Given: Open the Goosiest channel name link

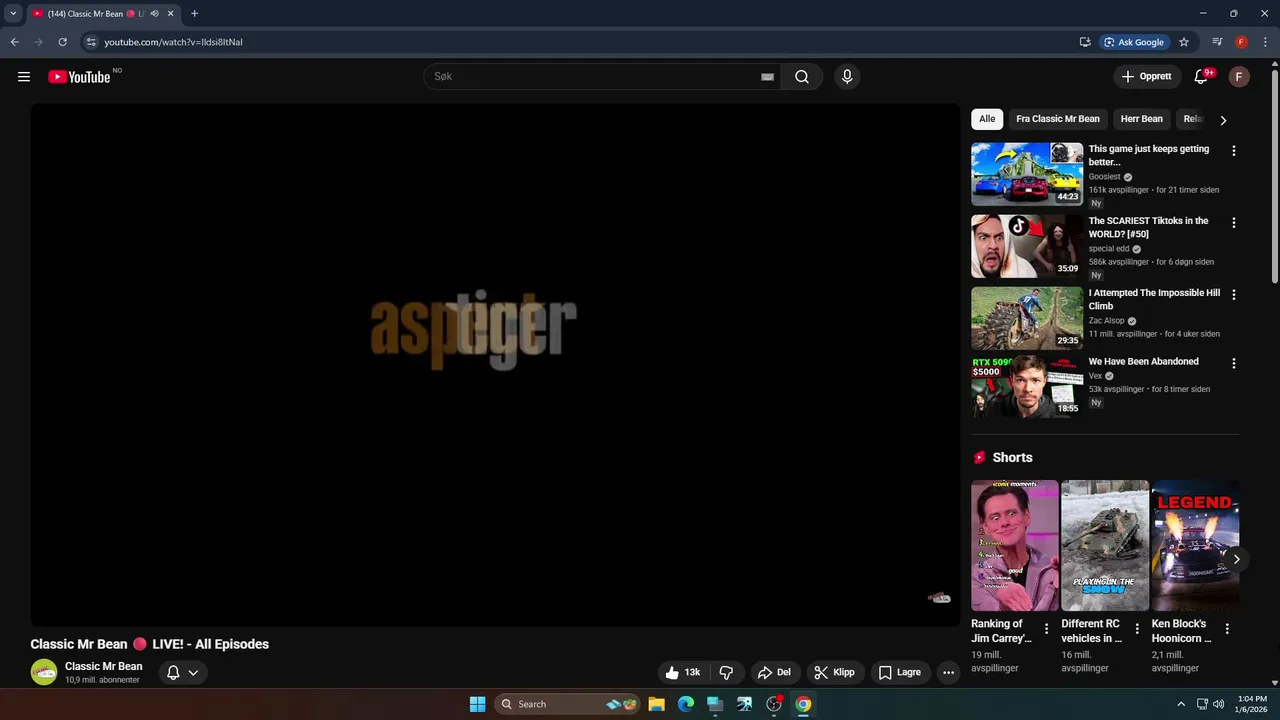Looking at the screenshot, I should pos(1105,177).
